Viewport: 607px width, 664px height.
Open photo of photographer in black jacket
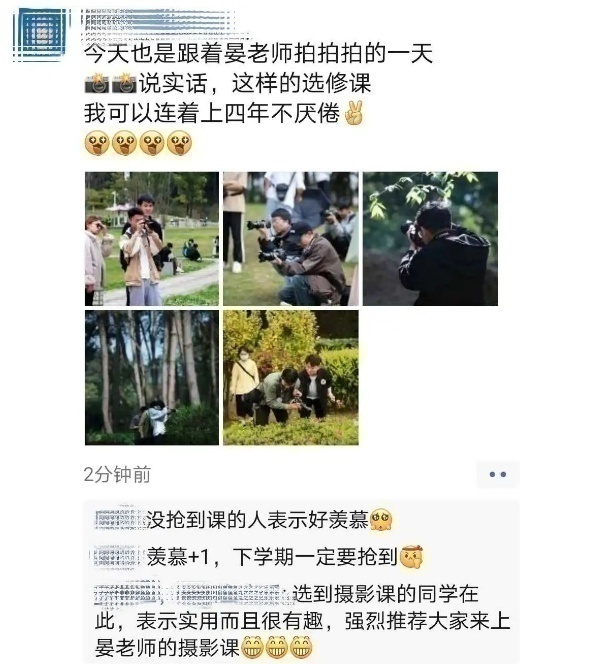430,238
